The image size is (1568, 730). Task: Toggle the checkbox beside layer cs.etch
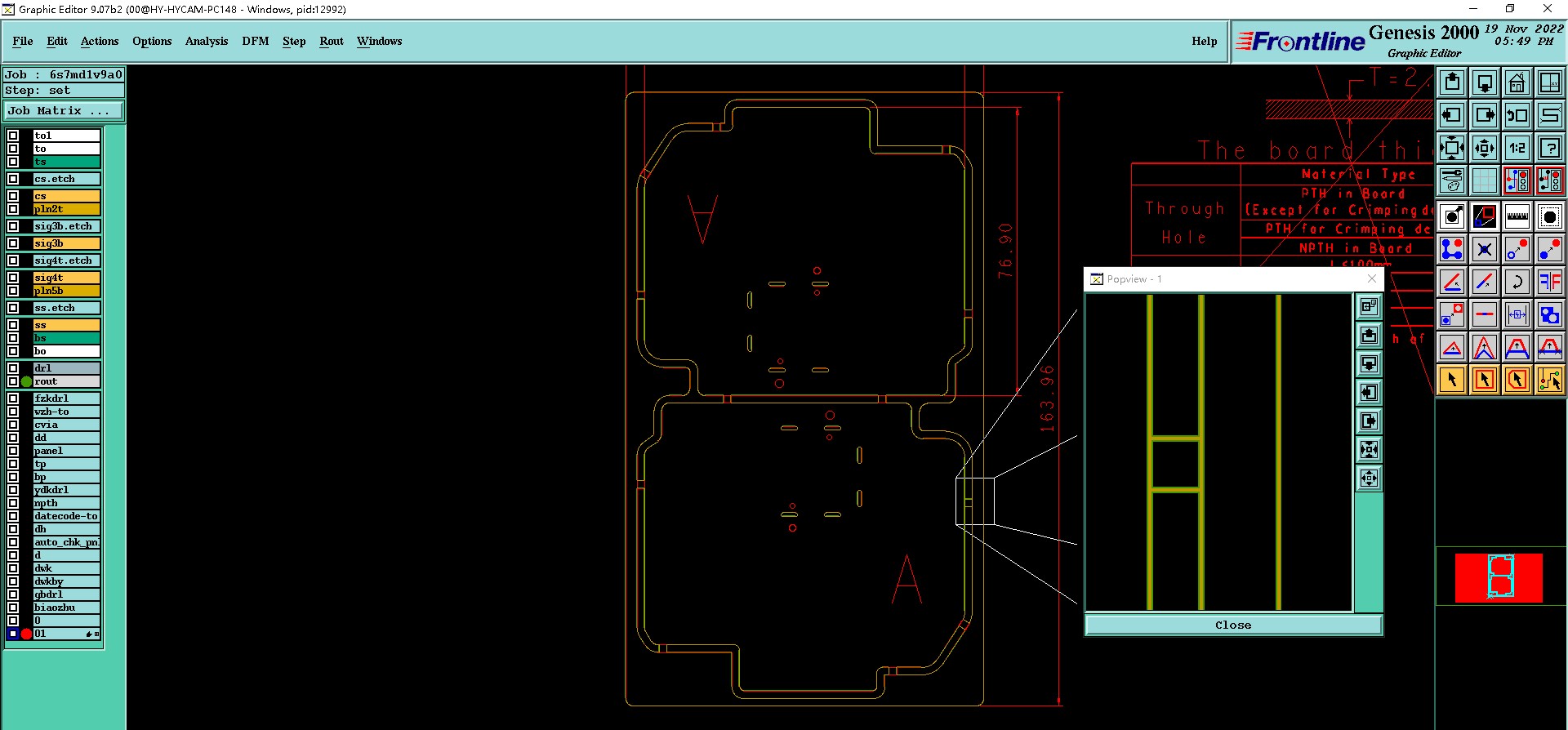coord(13,179)
